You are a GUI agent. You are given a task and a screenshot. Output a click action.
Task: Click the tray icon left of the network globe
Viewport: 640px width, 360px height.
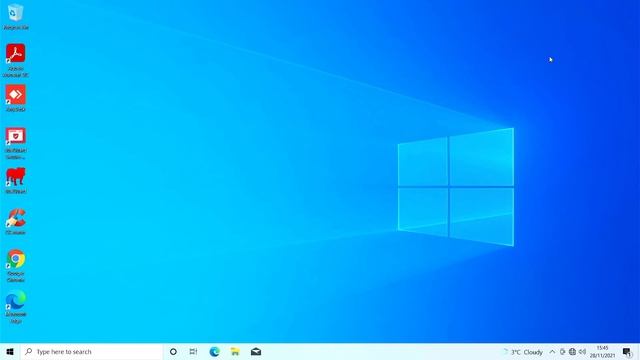[x=562, y=352]
